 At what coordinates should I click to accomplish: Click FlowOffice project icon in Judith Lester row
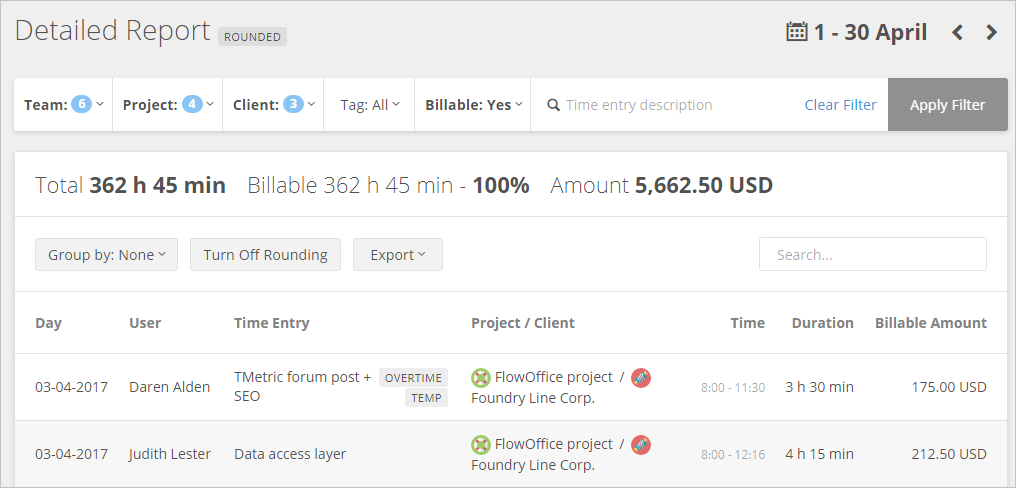pyautogui.click(x=481, y=444)
